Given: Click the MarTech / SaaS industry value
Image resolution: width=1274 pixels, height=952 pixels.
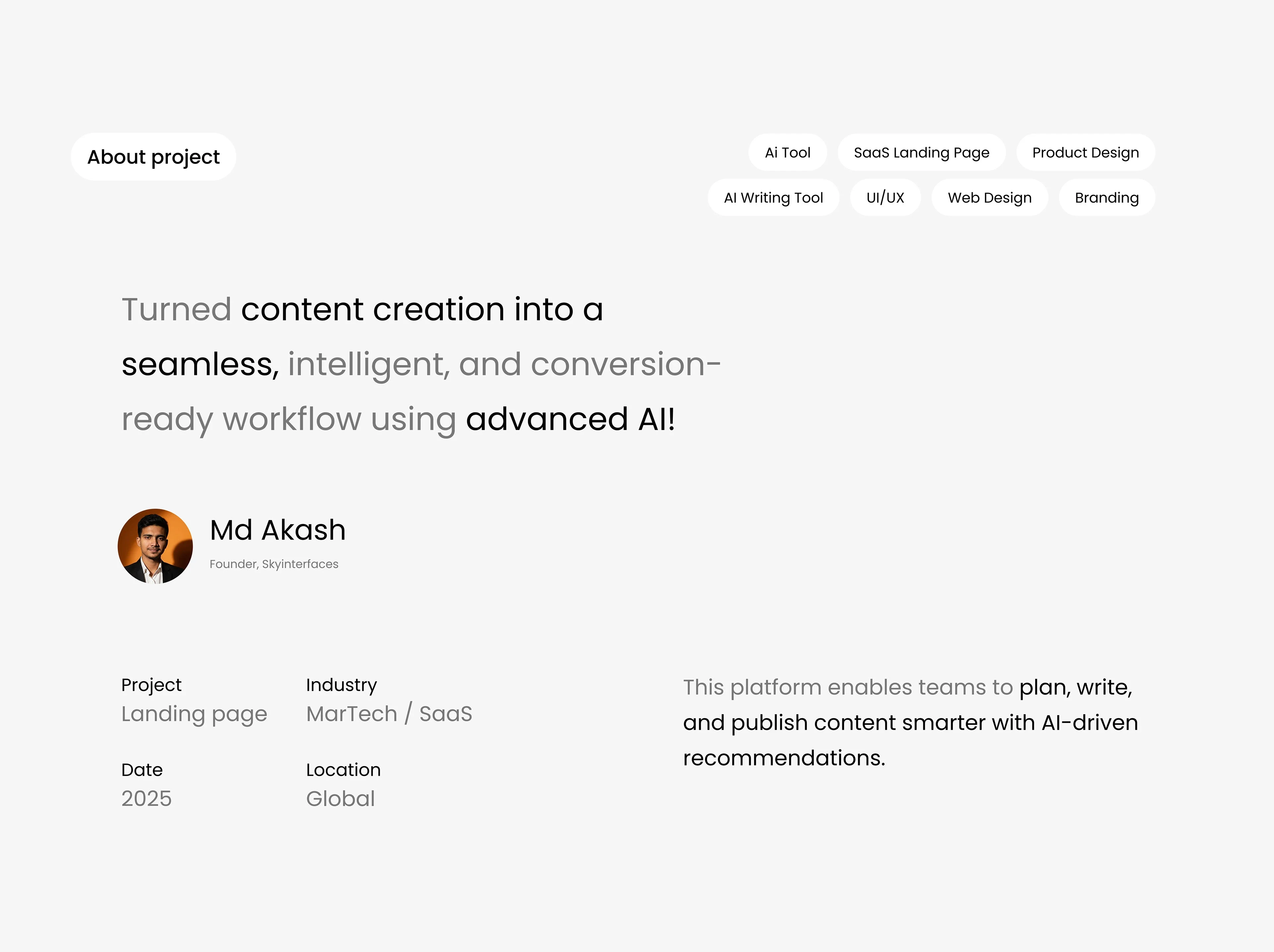Looking at the screenshot, I should 389,714.
